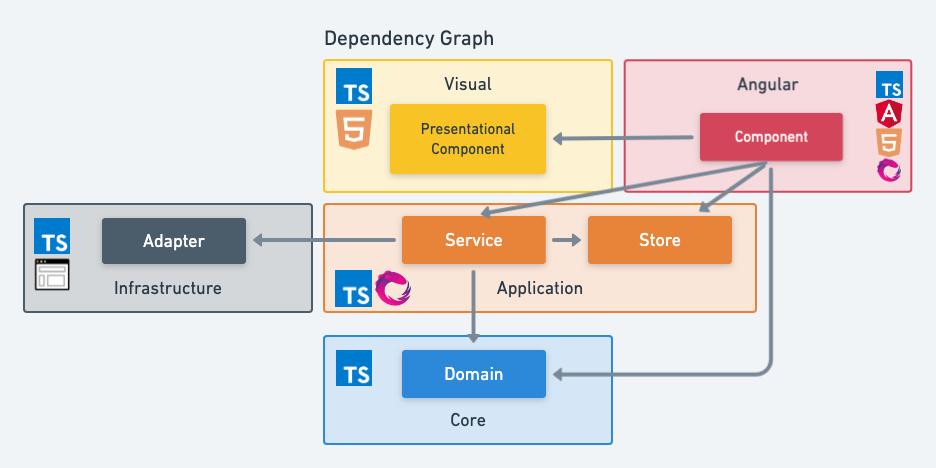
Task: Click the browser window icon in Infrastructure
Action: coord(52,274)
